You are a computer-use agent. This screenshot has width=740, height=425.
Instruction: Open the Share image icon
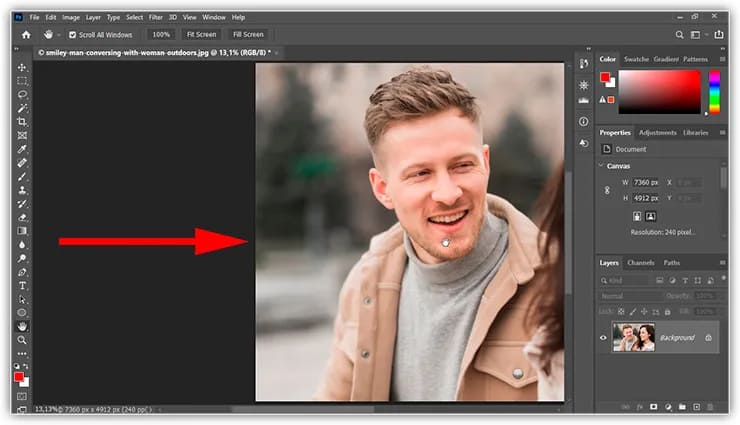pos(719,34)
